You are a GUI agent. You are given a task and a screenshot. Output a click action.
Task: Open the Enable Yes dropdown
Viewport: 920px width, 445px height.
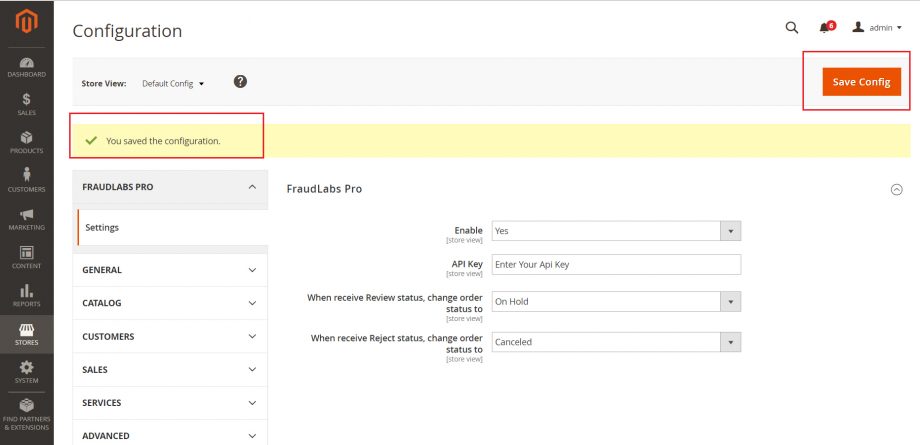click(x=616, y=231)
